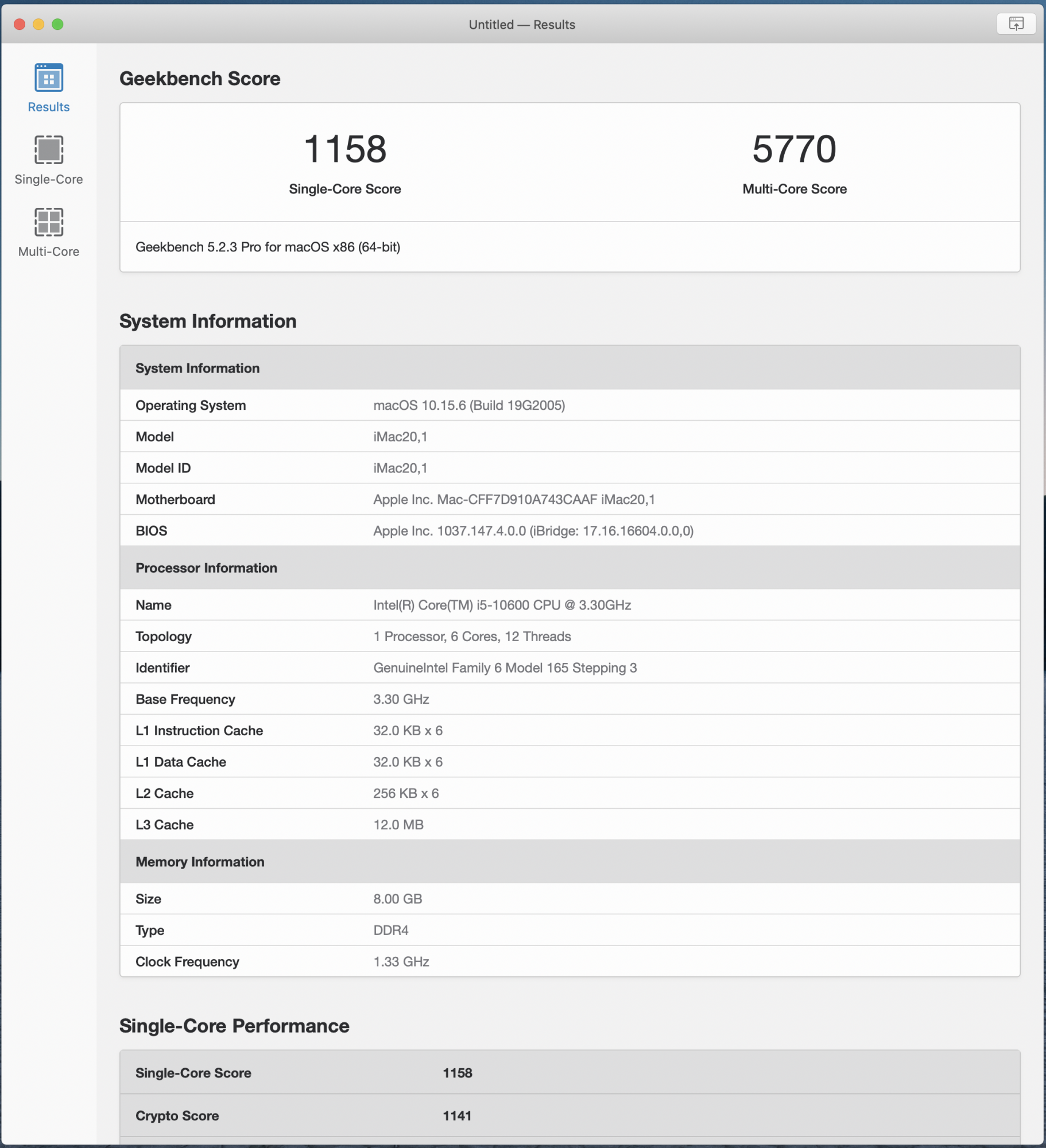
Task: Click the upload results button in title bar
Action: (x=1016, y=24)
